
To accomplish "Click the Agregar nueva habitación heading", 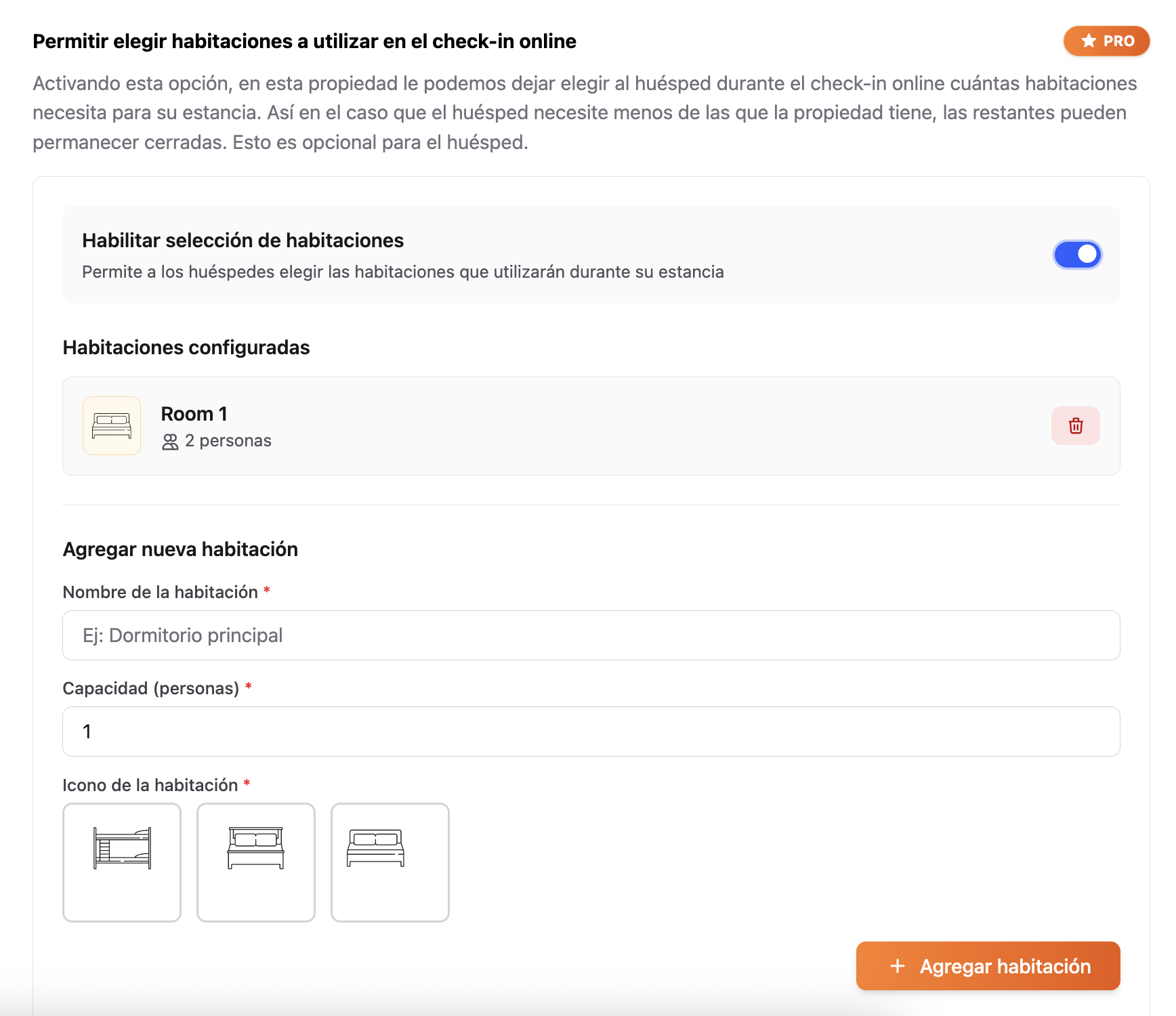I will [x=180, y=549].
